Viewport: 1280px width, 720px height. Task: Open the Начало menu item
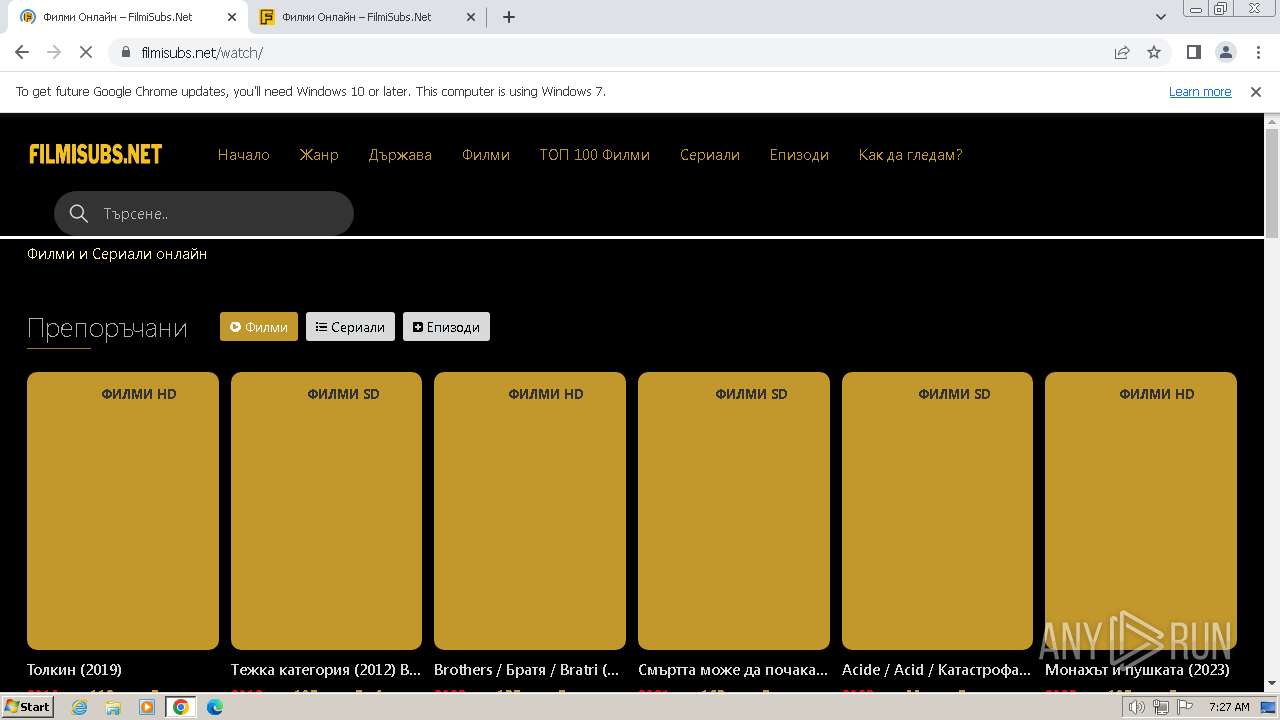244,154
